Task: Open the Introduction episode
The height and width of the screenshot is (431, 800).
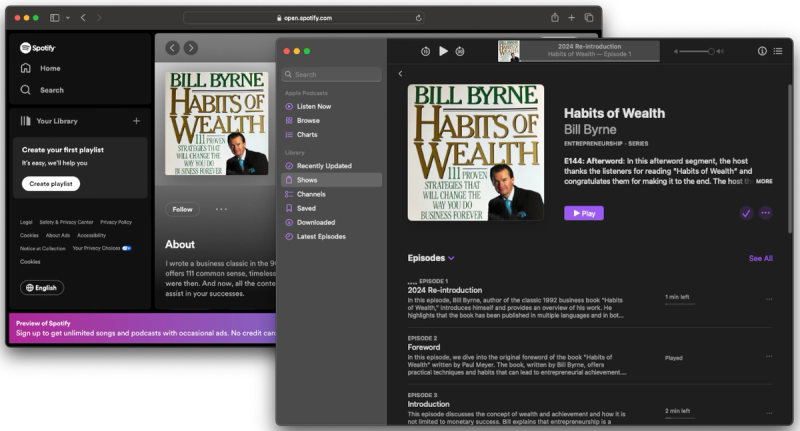Action: pos(429,404)
